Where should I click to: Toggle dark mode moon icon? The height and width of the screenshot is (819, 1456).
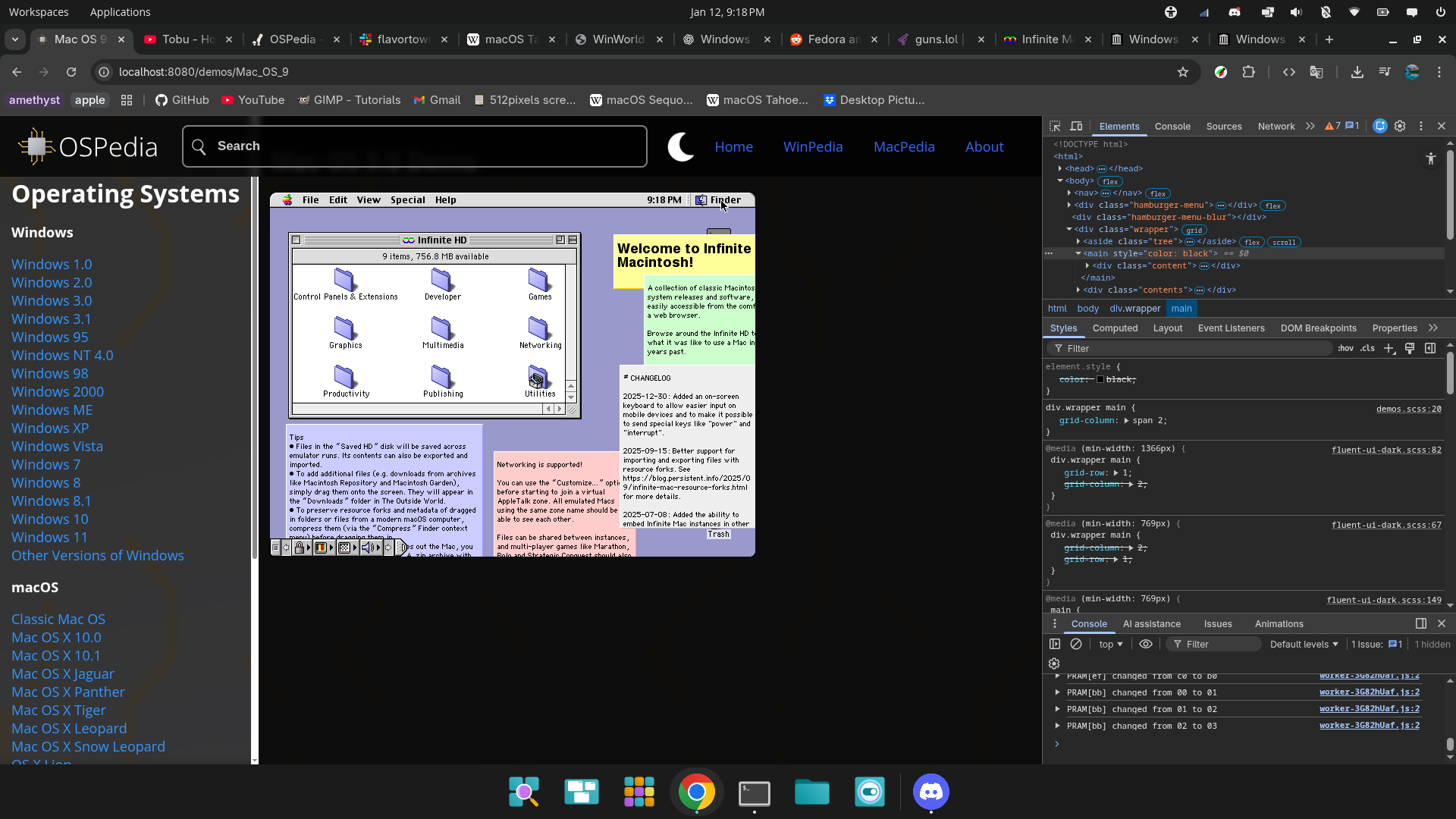point(680,147)
